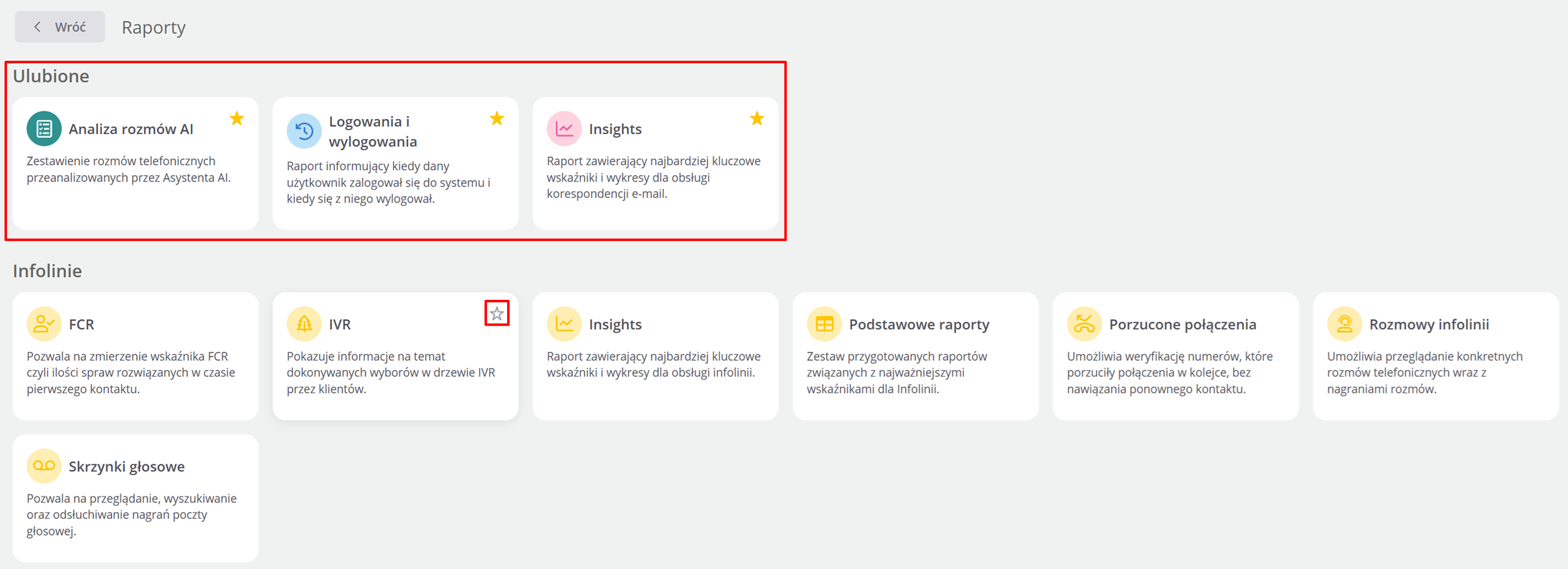Click the Analiza rozmów AI report icon
Viewport: 1568px width, 569px height.
point(44,129)
